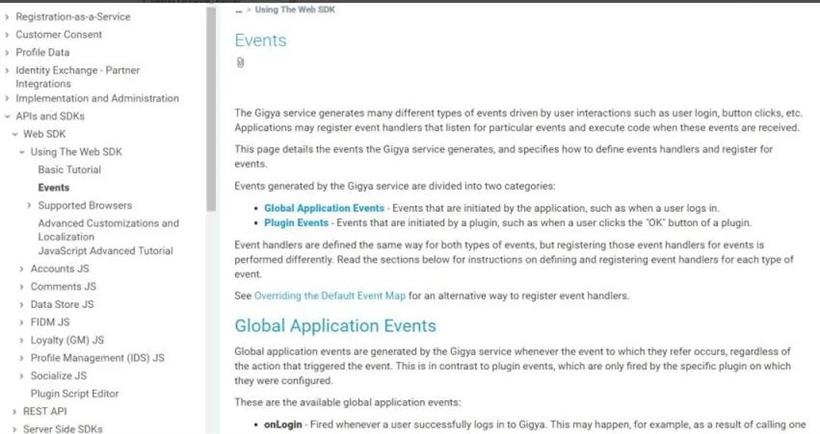Open the APIs and SDKs page

coord(50,116)
